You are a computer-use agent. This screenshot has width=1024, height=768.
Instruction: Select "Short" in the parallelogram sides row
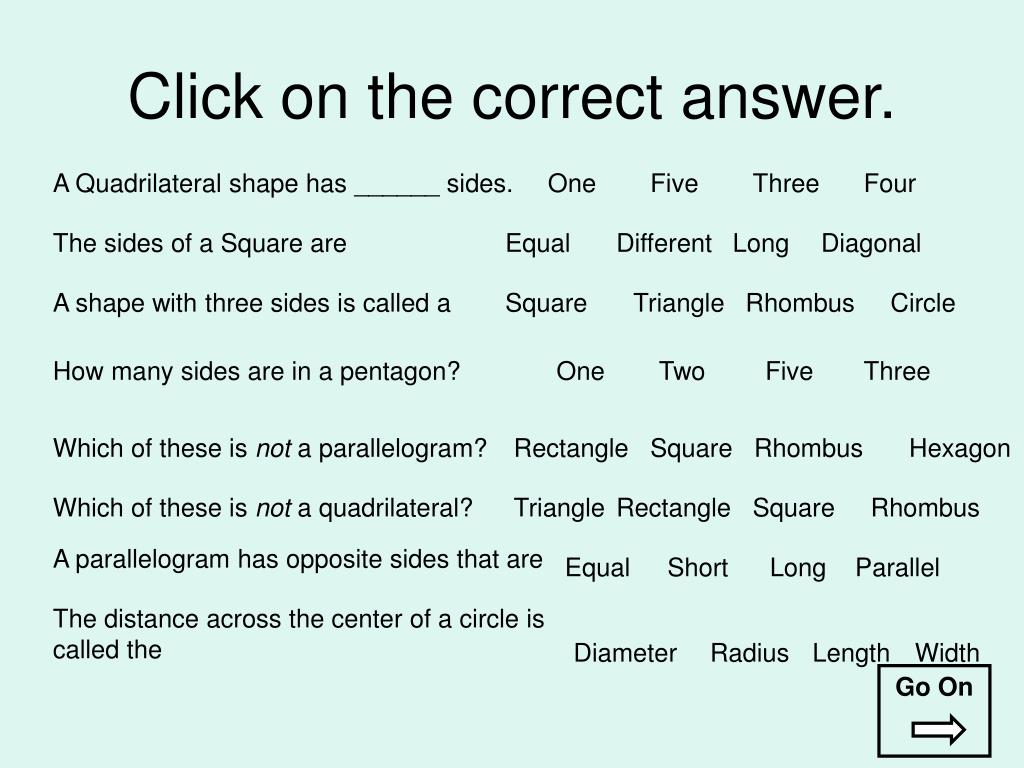697,568
